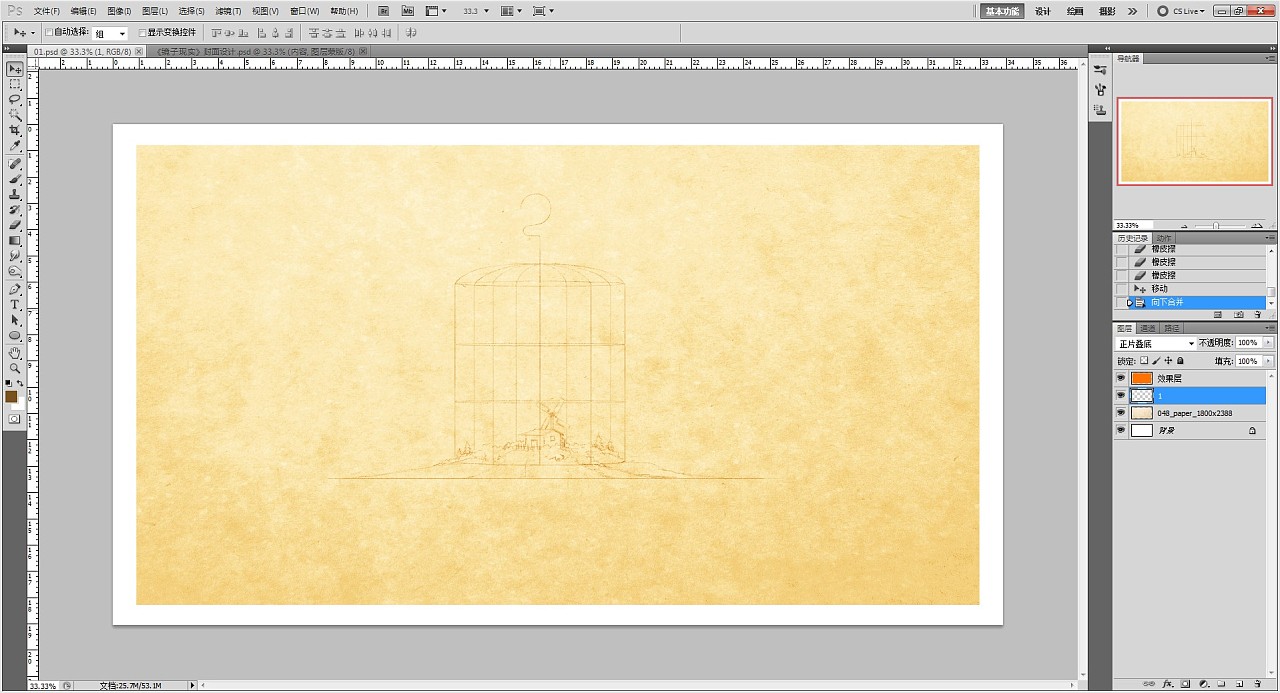Switch to the 设计 workspace
This screenshot has height=693, width=1280.
click(x=1043, y=11)
